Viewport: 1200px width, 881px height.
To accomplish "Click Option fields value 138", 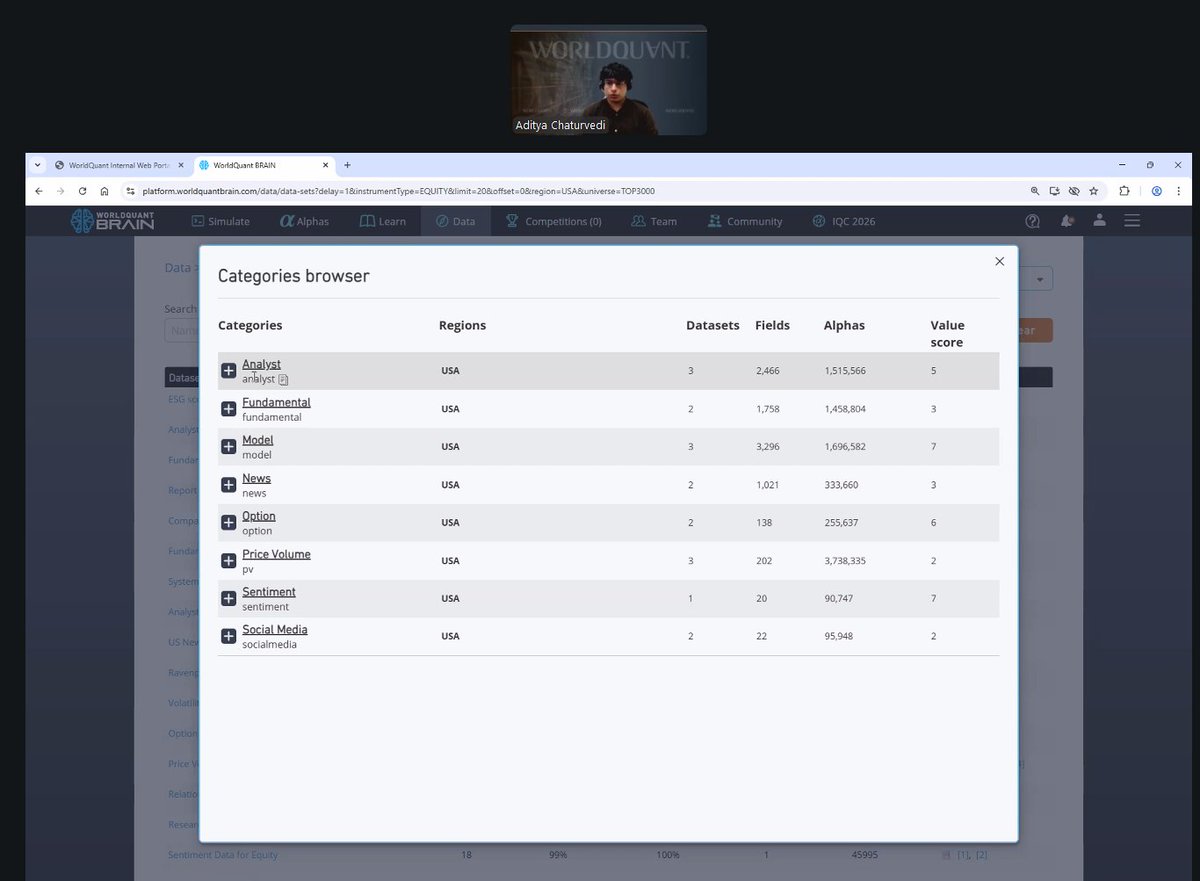I will (764, 522).
